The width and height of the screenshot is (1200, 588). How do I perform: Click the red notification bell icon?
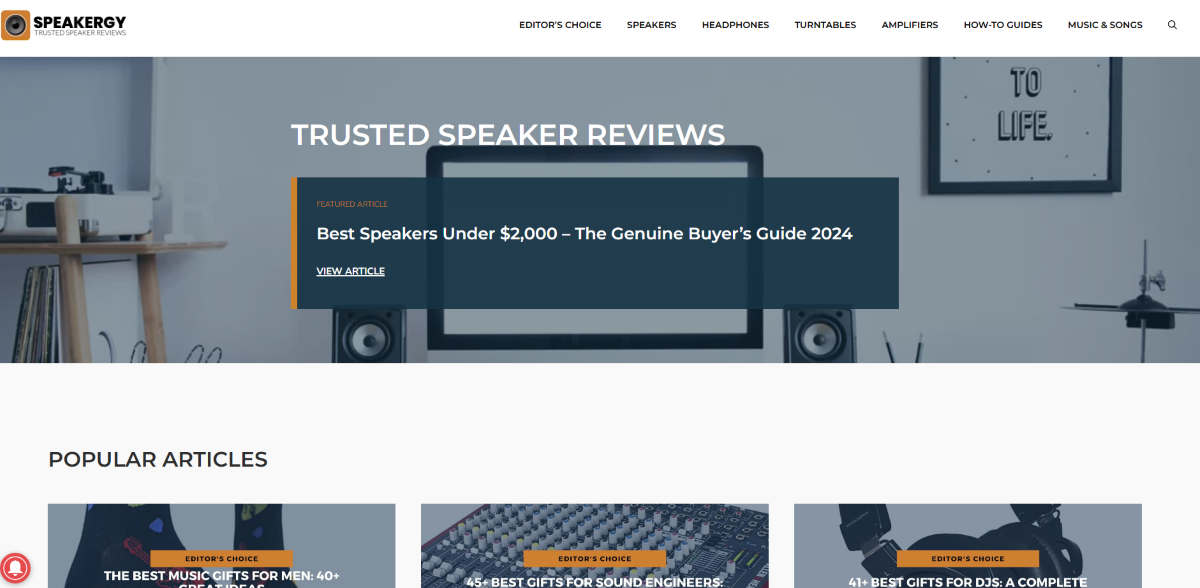coord(16,570)
